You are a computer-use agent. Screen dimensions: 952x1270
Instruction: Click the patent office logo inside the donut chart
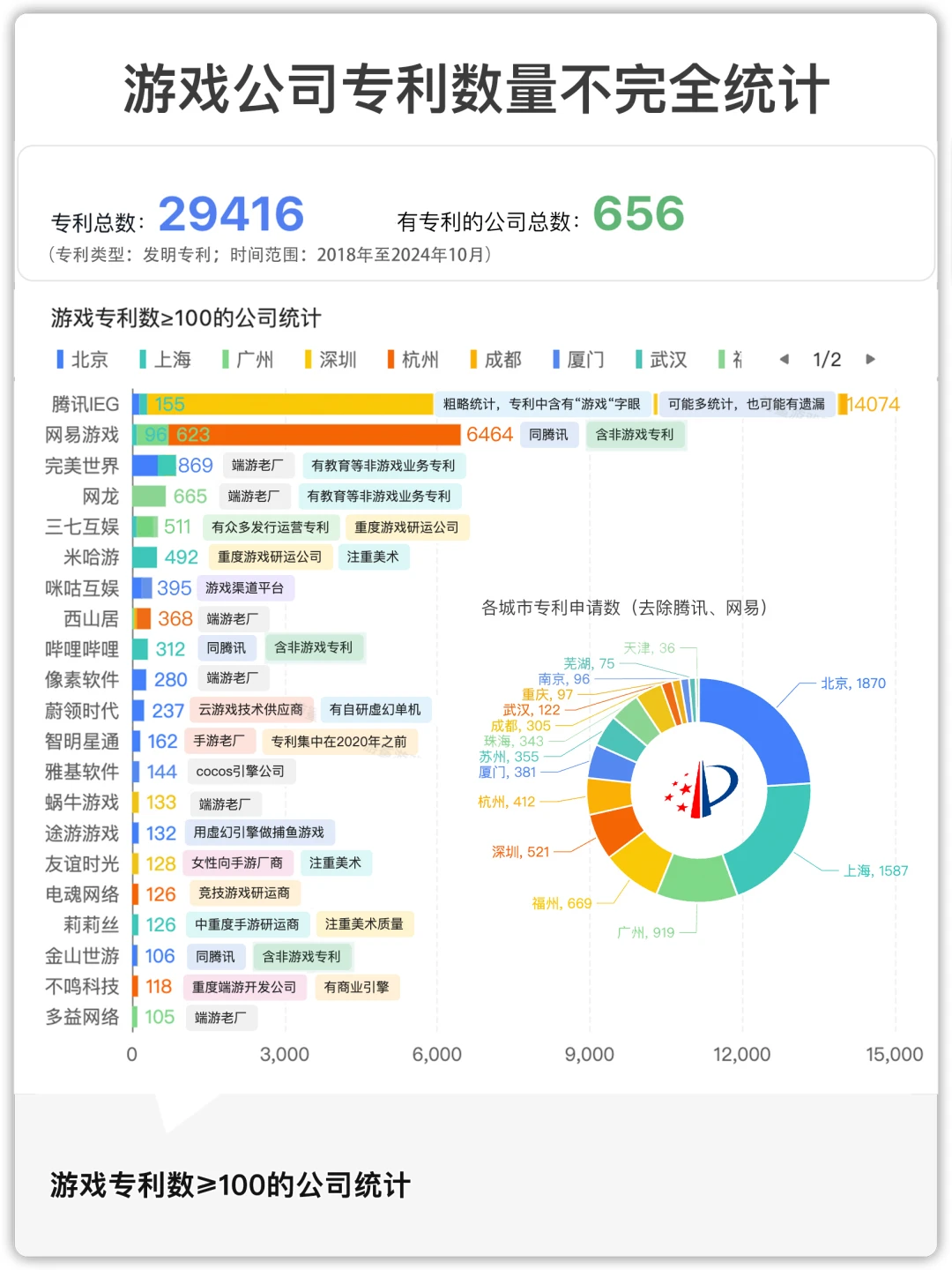click(700, 788)
